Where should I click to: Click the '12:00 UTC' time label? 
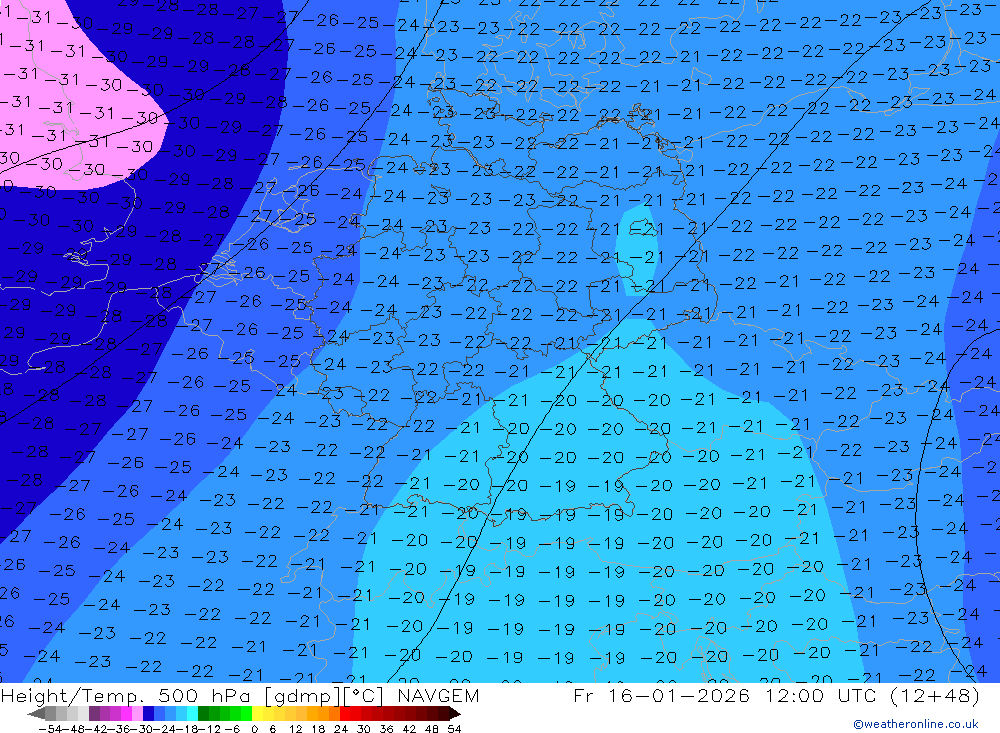pyautogui.click(x=820, y=695)
